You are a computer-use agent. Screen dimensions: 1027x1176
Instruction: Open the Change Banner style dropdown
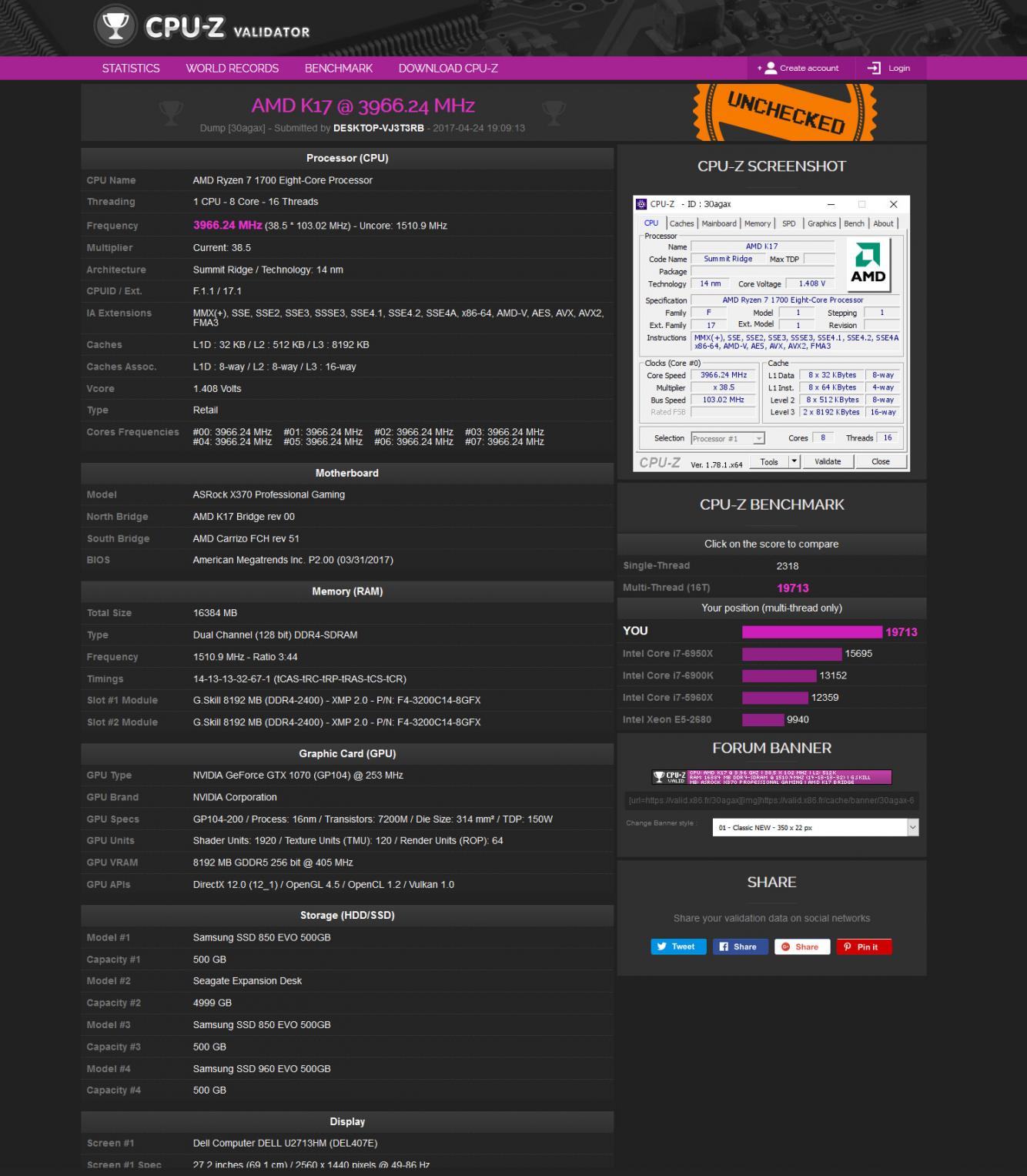point(815,827)
